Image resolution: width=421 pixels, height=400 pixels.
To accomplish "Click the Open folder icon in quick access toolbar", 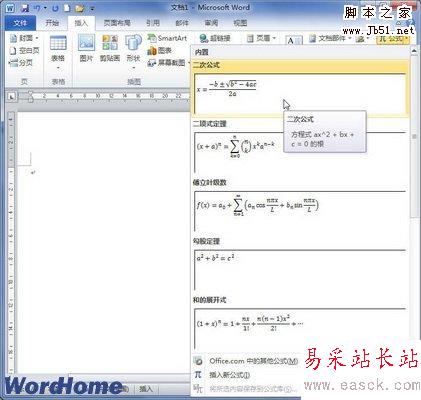I will point(79,8).
